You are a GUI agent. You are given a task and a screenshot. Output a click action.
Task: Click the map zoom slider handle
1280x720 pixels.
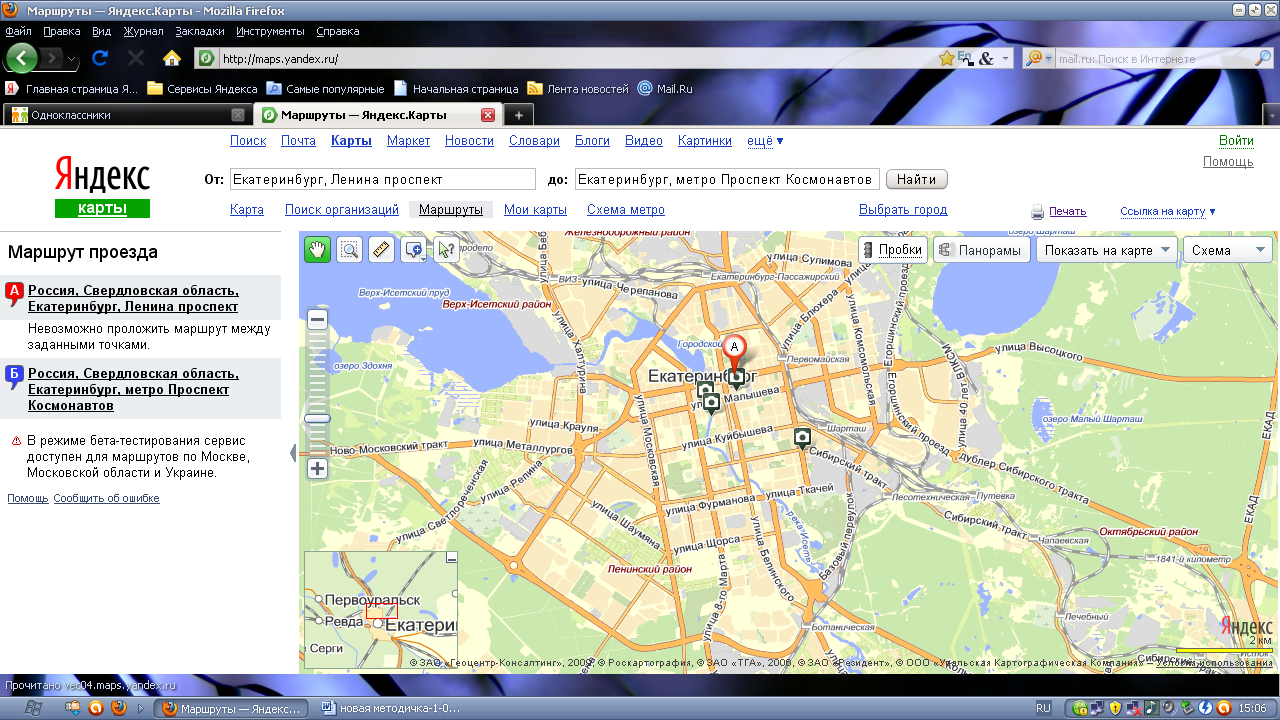point(318,418)
